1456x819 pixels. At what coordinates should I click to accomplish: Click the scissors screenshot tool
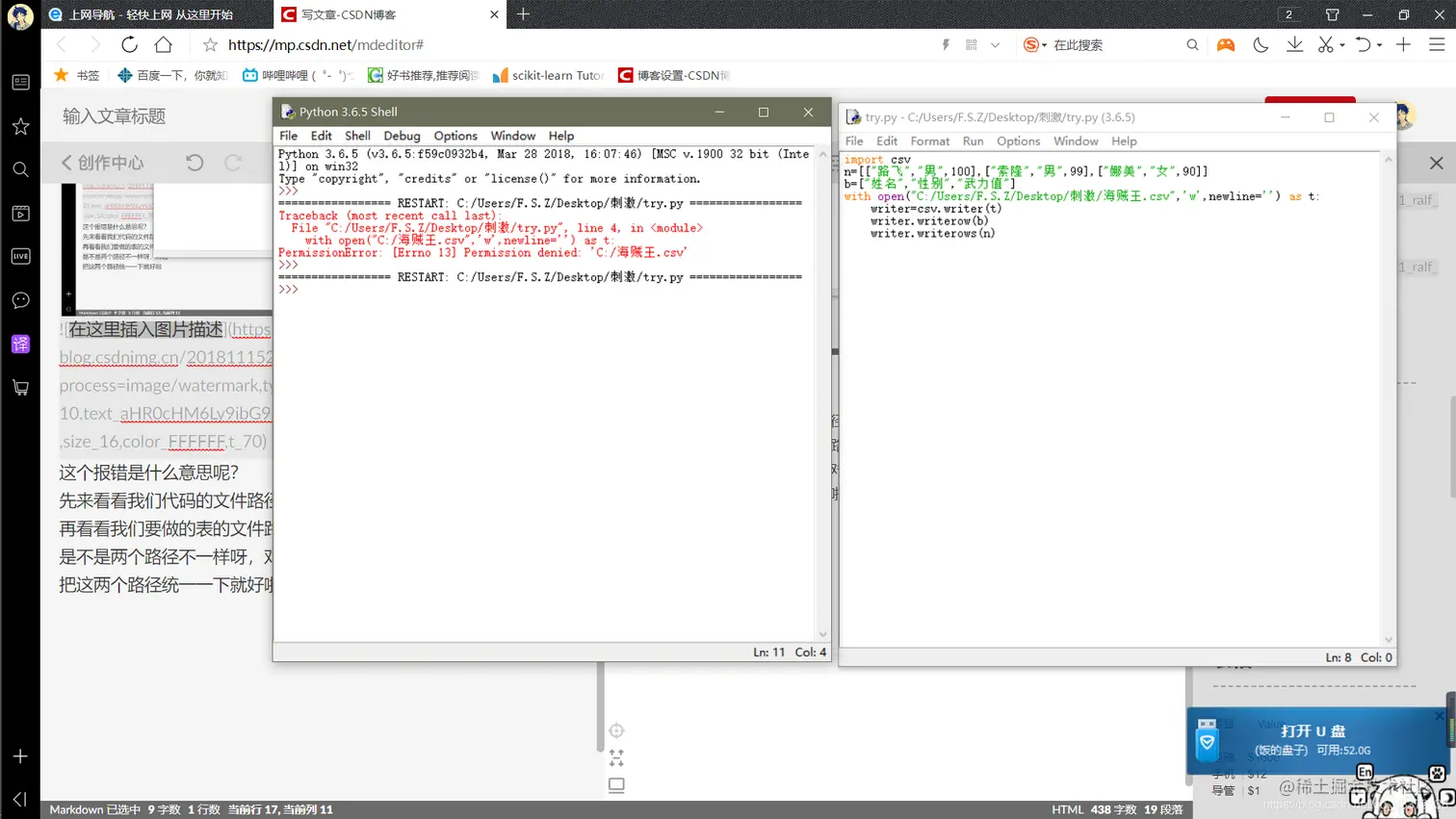coord(1326,44)
